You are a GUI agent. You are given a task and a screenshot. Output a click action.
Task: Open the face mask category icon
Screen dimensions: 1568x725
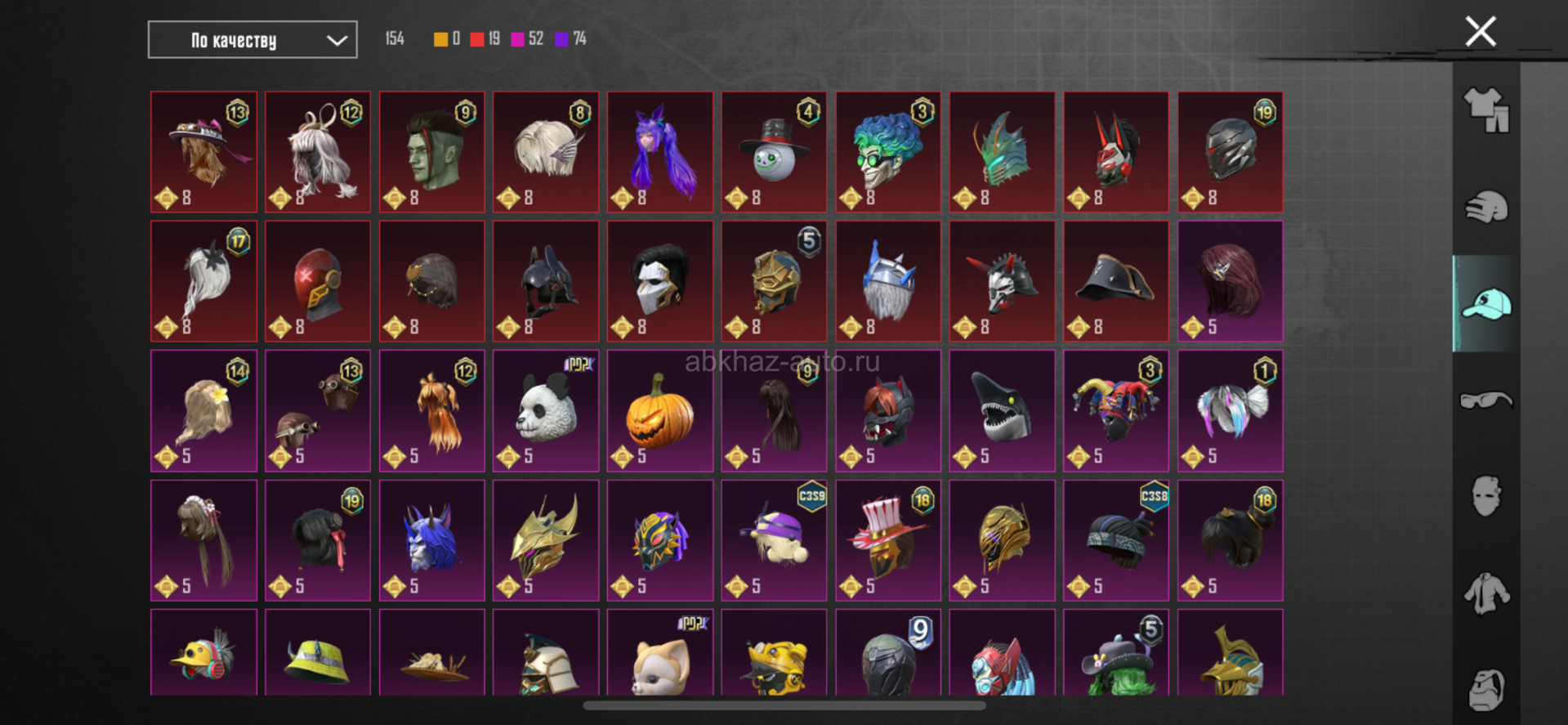[1486, 496]
